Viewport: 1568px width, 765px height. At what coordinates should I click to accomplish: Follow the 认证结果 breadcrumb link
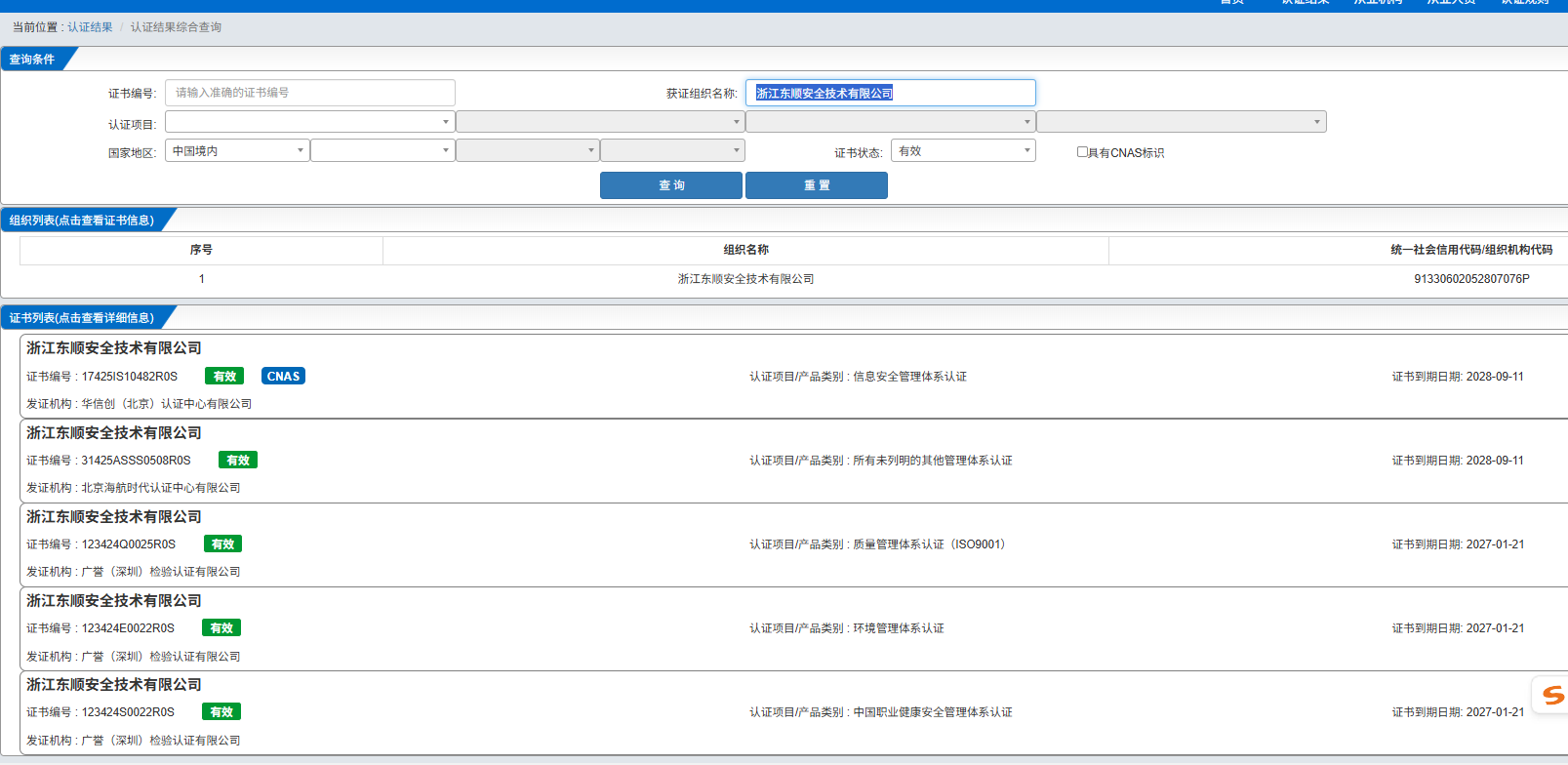point(90,27)
